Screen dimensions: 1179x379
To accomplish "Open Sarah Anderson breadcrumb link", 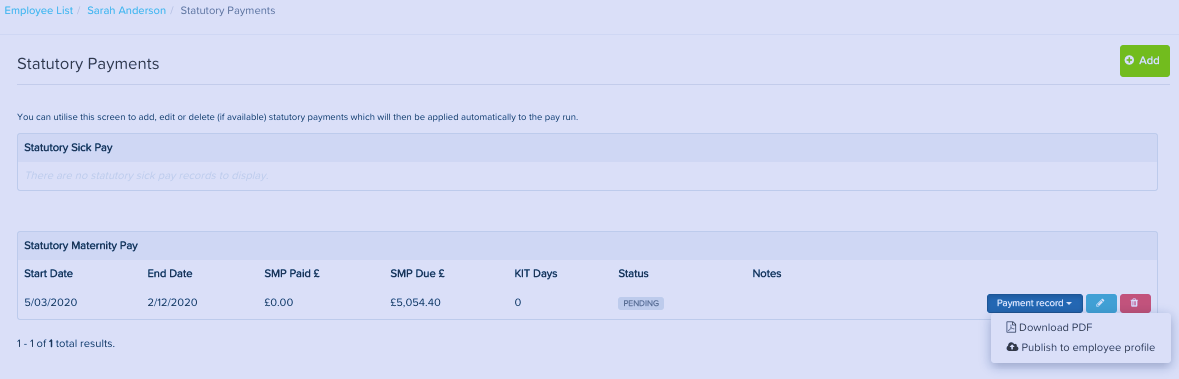I will (126, 11).
